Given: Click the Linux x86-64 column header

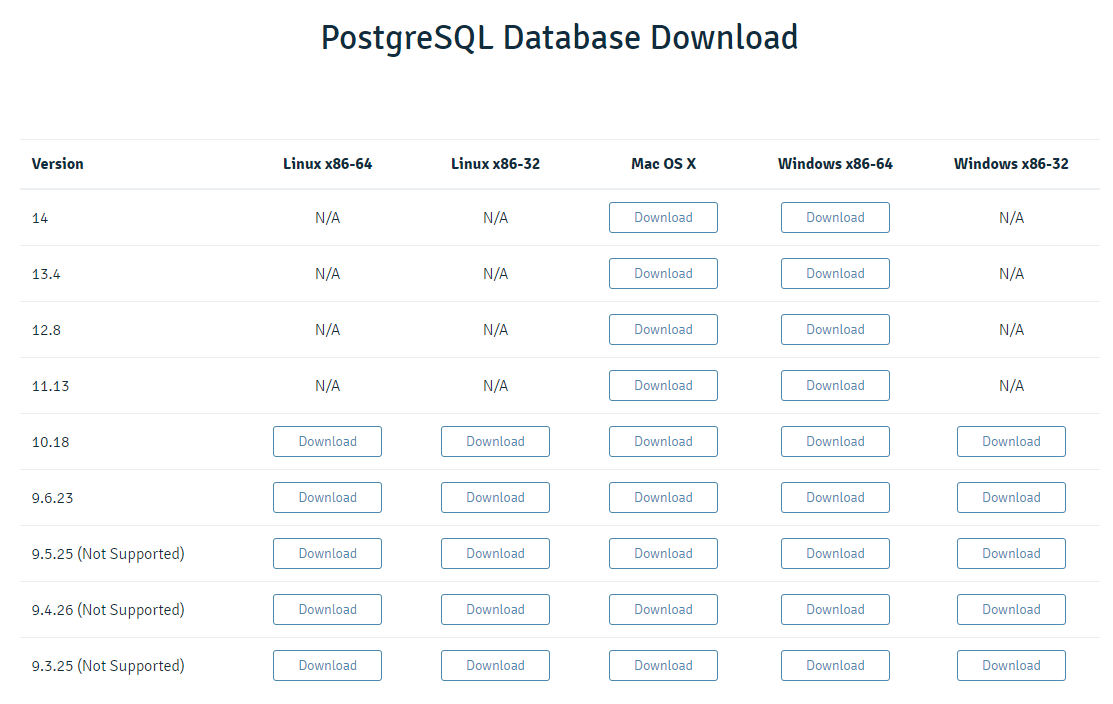Looking at the screenshot, I should pyautogui.click(x=327, y=164).
